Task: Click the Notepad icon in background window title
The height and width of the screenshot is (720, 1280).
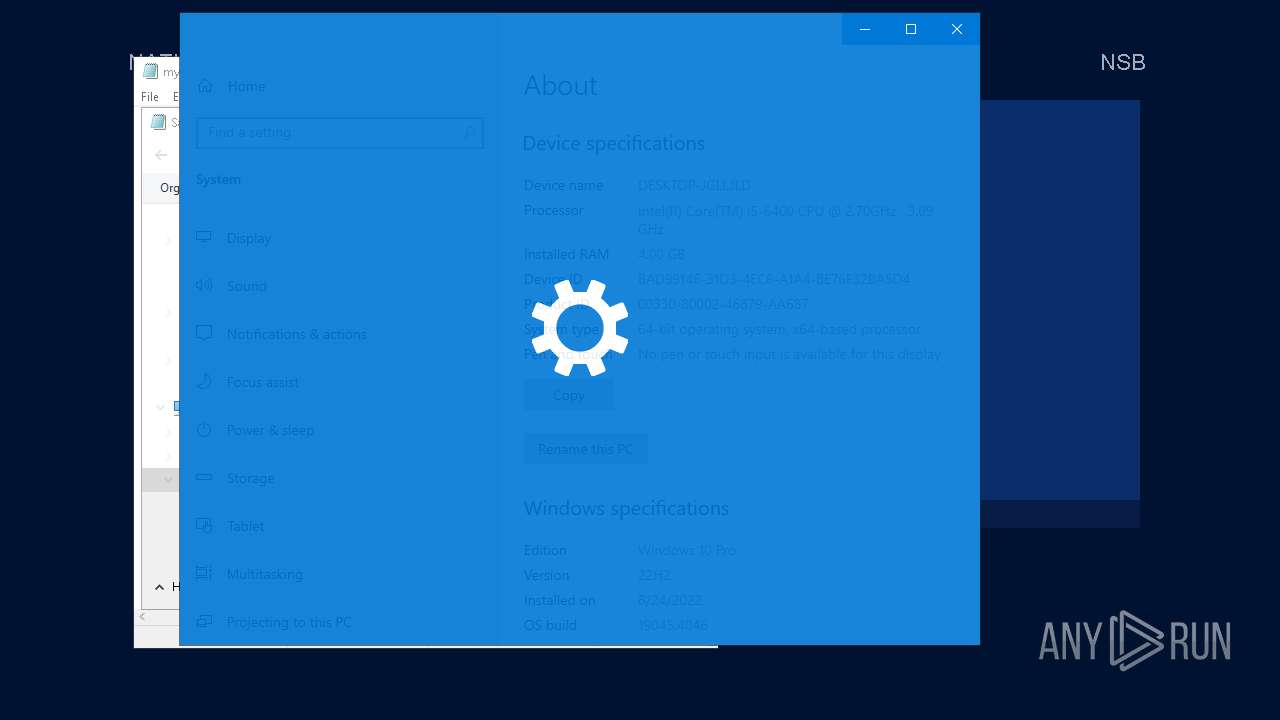Action: click(151, 72)
